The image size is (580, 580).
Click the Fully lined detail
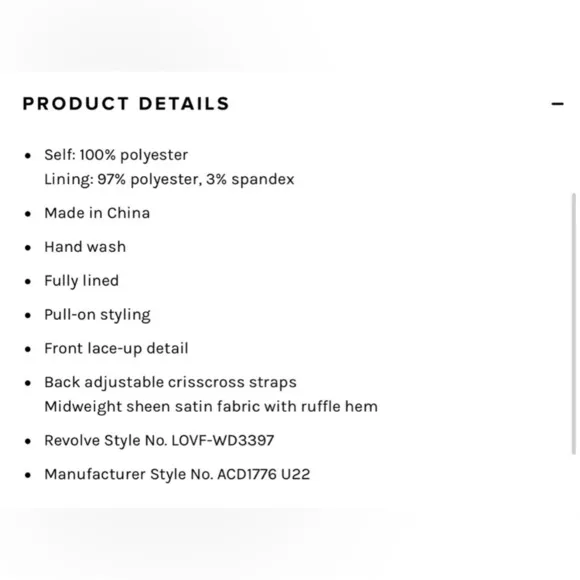81,281
